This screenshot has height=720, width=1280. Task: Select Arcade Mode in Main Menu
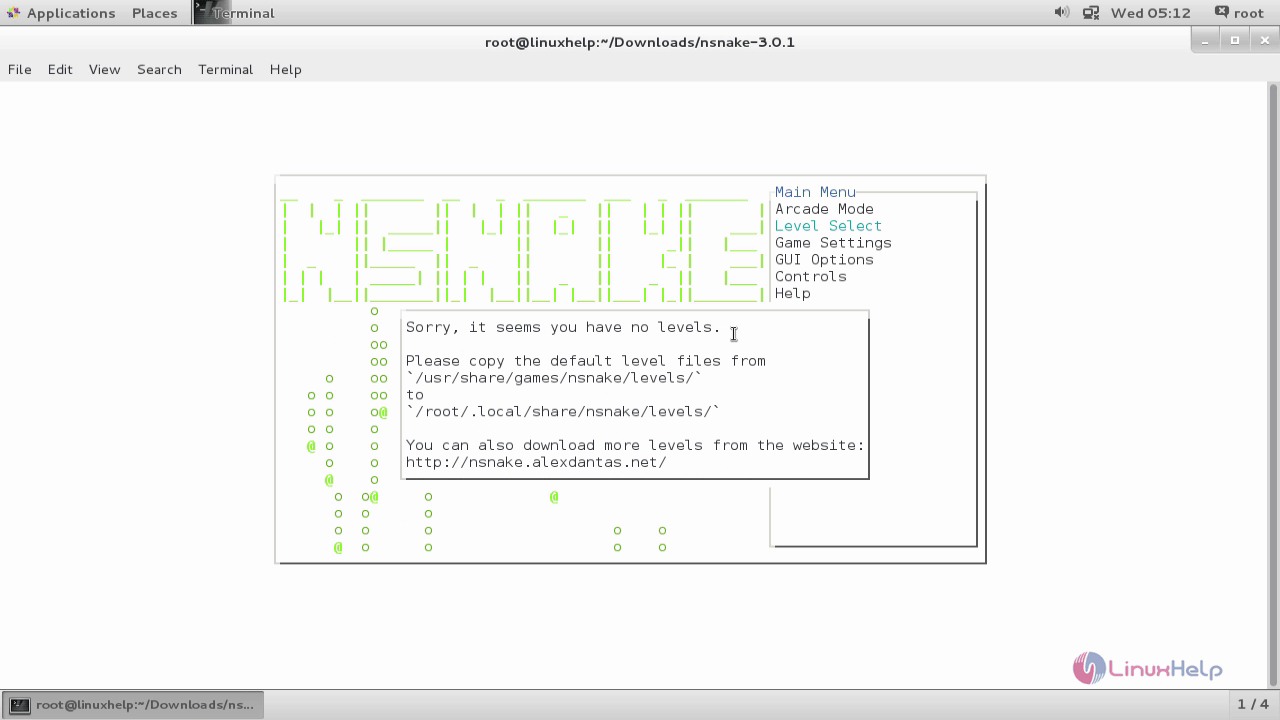point(824,209)
